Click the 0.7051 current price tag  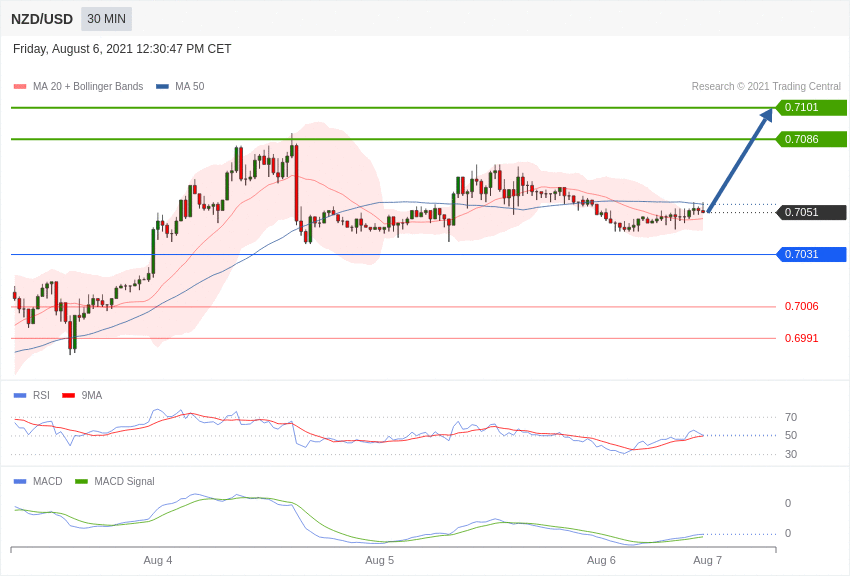coord(811,212)
